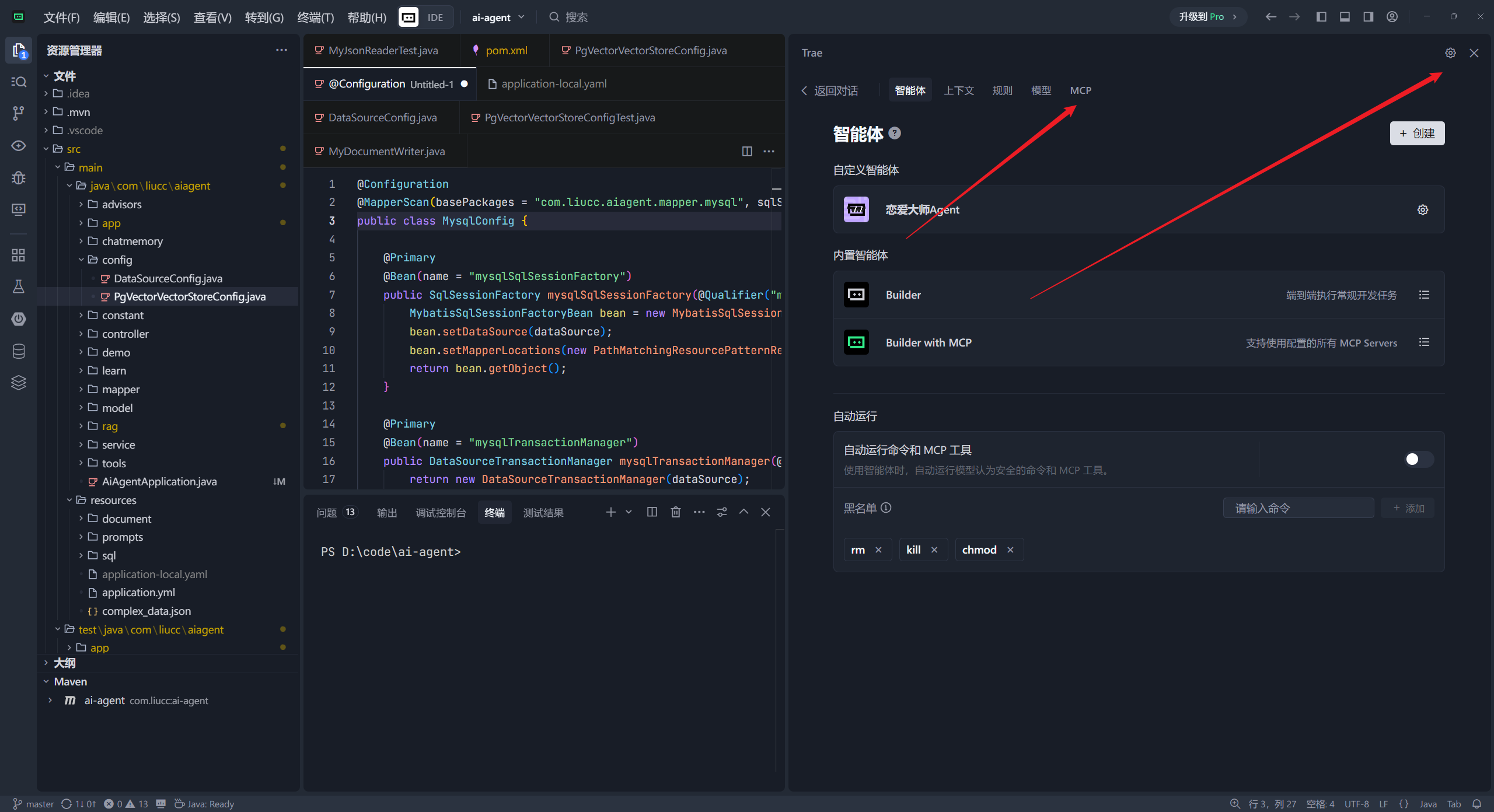1494x812 pixels.
Task: Open the ai-agent project dropdown
Action: (498, 17)
